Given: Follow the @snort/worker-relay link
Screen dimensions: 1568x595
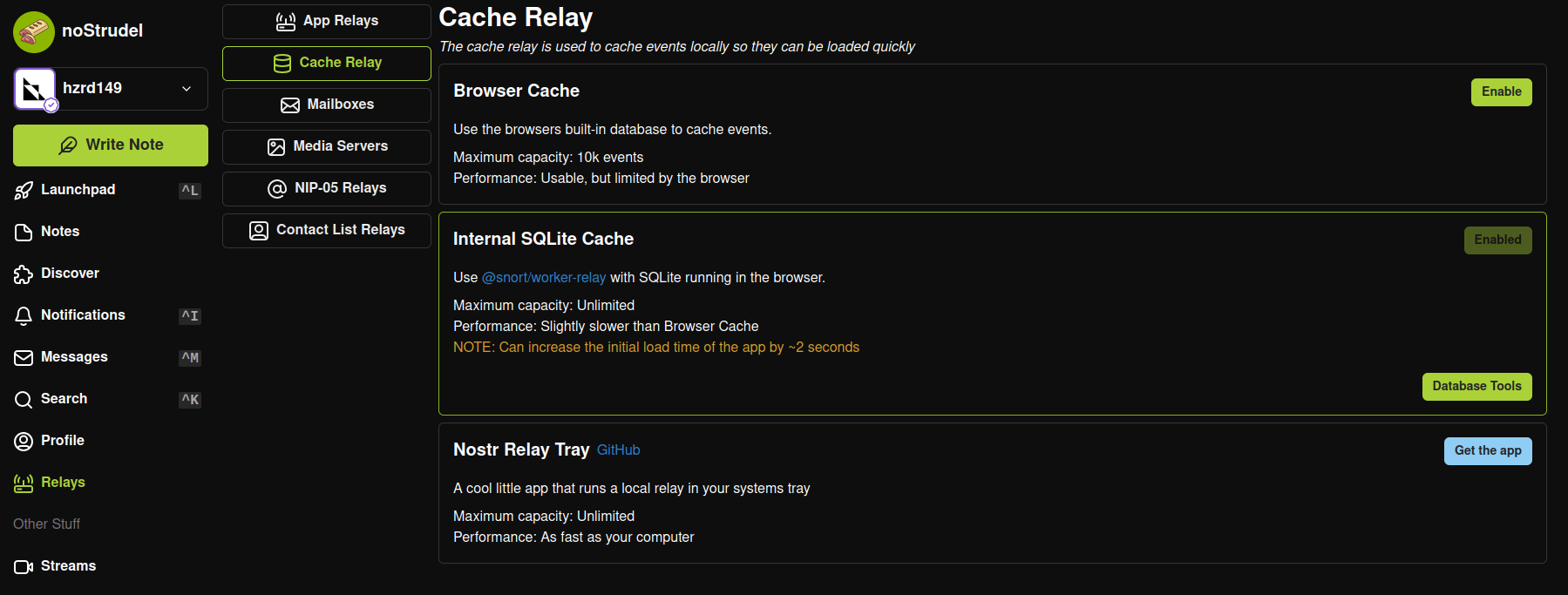Looking at the screenshot, I should point(544,278).
